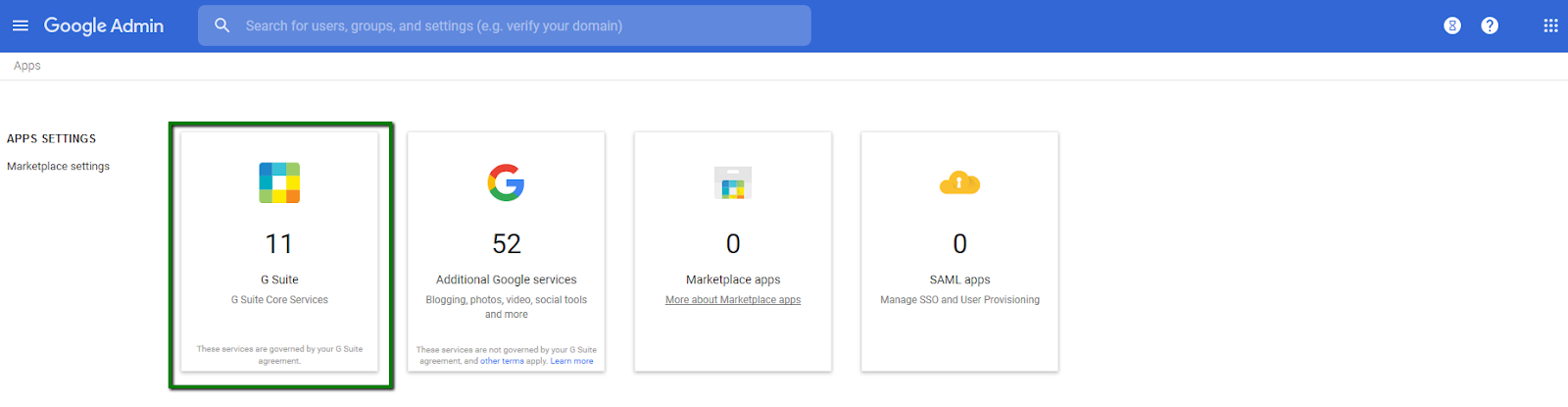Click the Google G logo icon
1568x407 pixels.
[x=507, y=182]
